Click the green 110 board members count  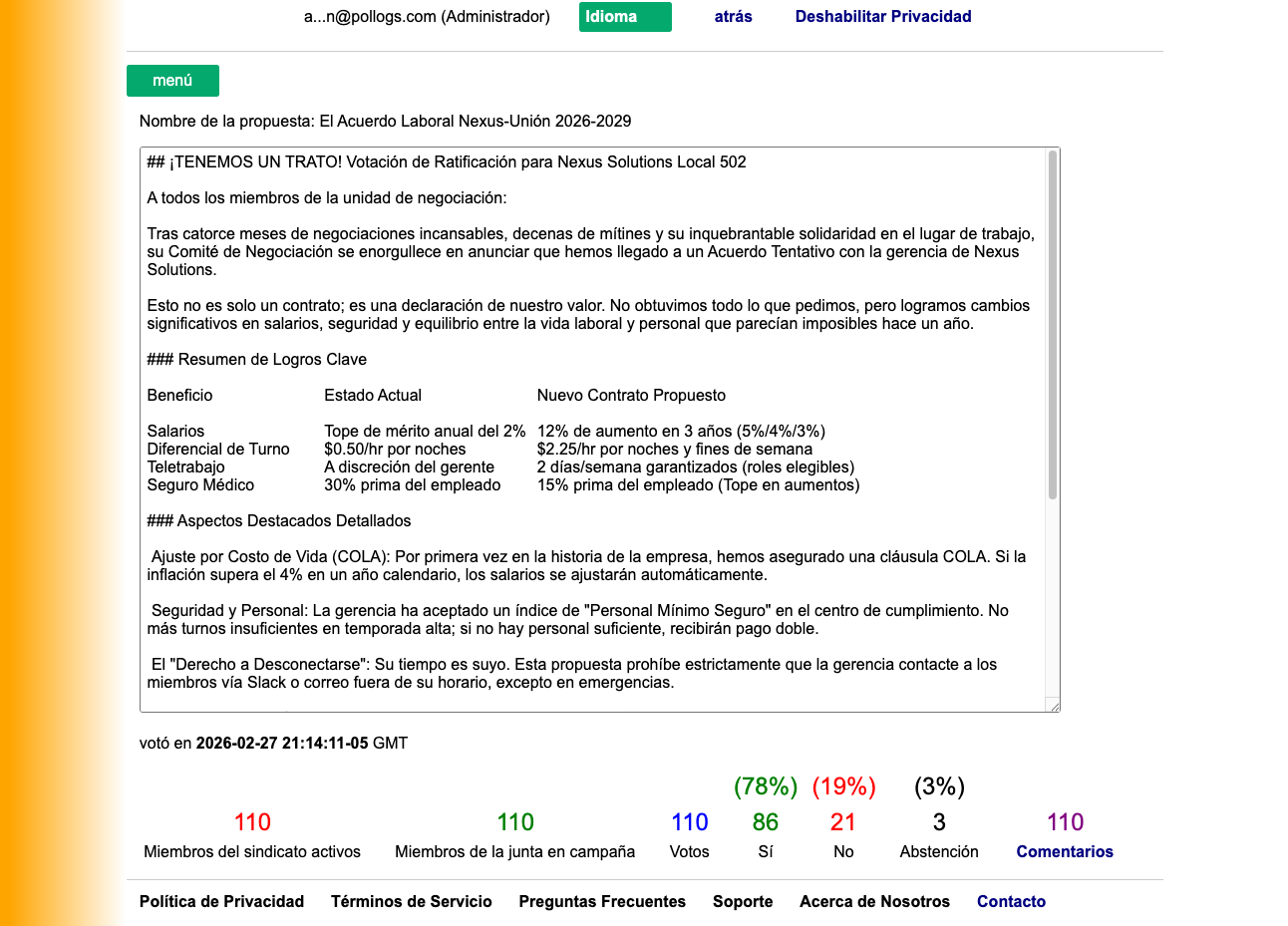tap(515, 822)
